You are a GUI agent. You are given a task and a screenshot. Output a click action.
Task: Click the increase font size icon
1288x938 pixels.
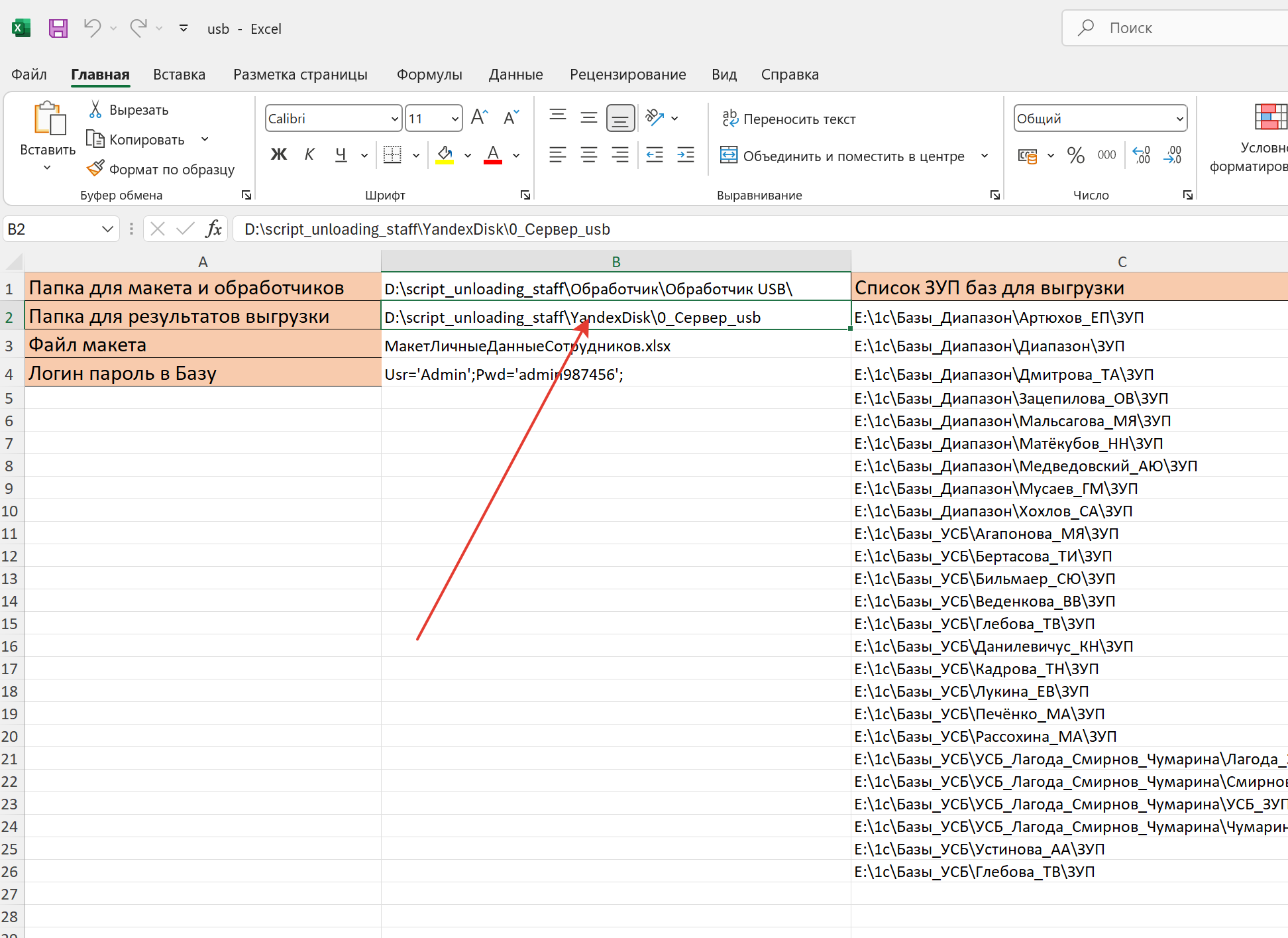(x=479, y=118)
